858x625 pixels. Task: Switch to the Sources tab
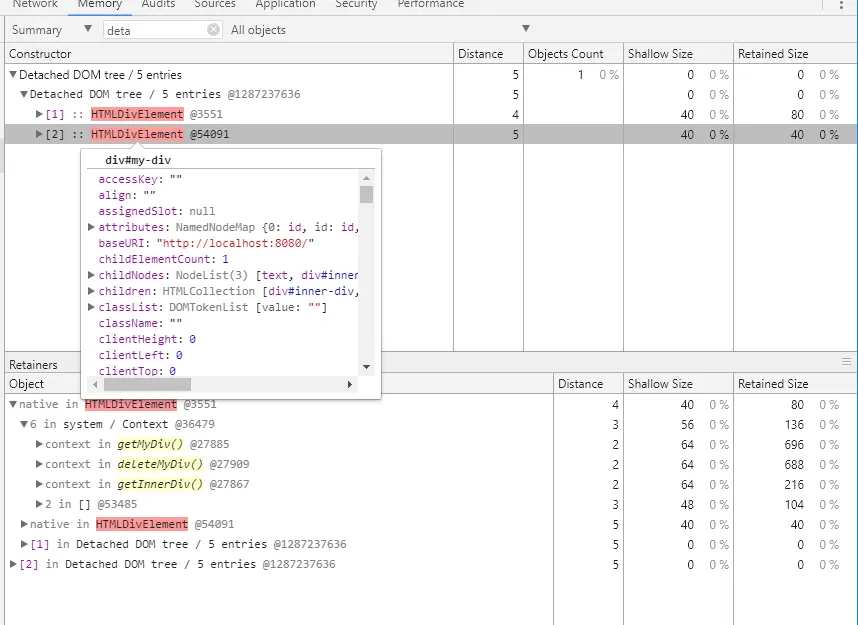[215, 4]
